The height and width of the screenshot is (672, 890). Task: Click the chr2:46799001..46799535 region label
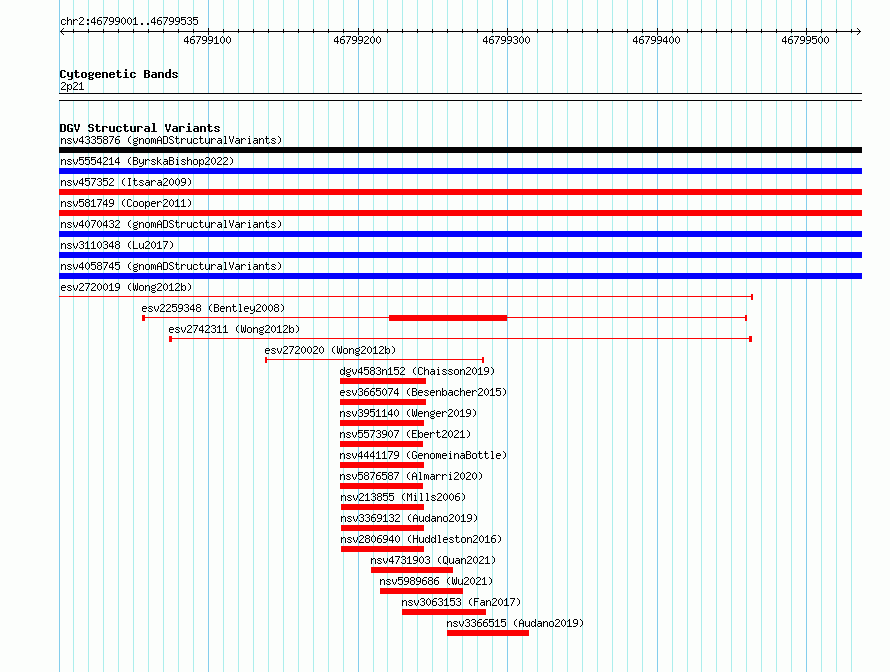coord(129,22)
